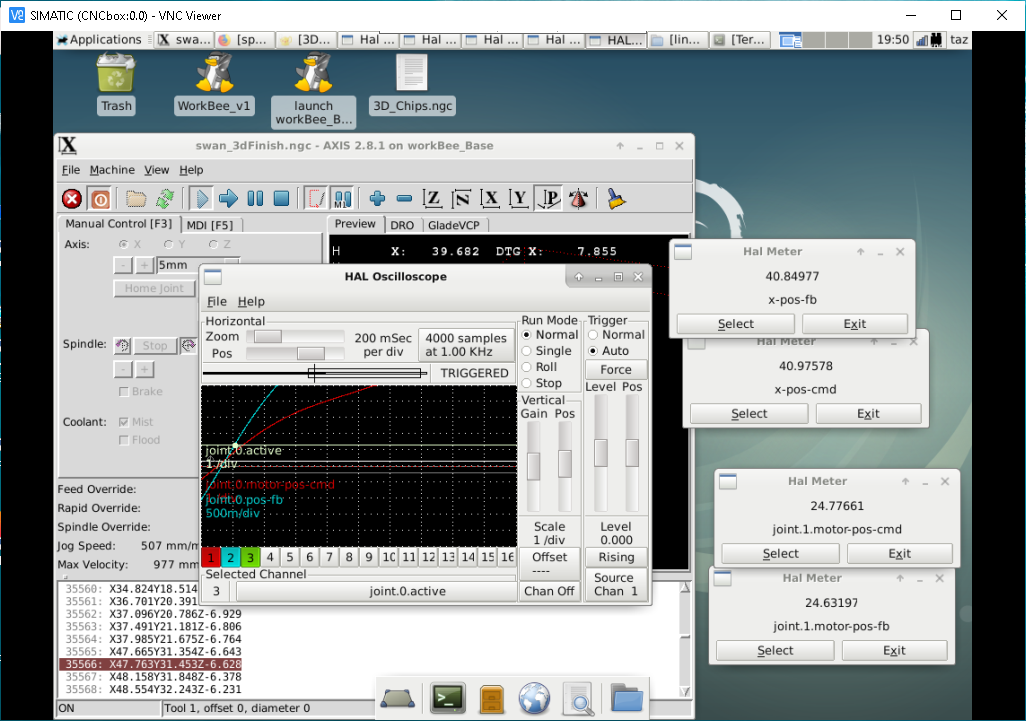This screenshot has height=721, width=1026.
Task: Switch to the GladeVCP tab
Action: (453, 225)
